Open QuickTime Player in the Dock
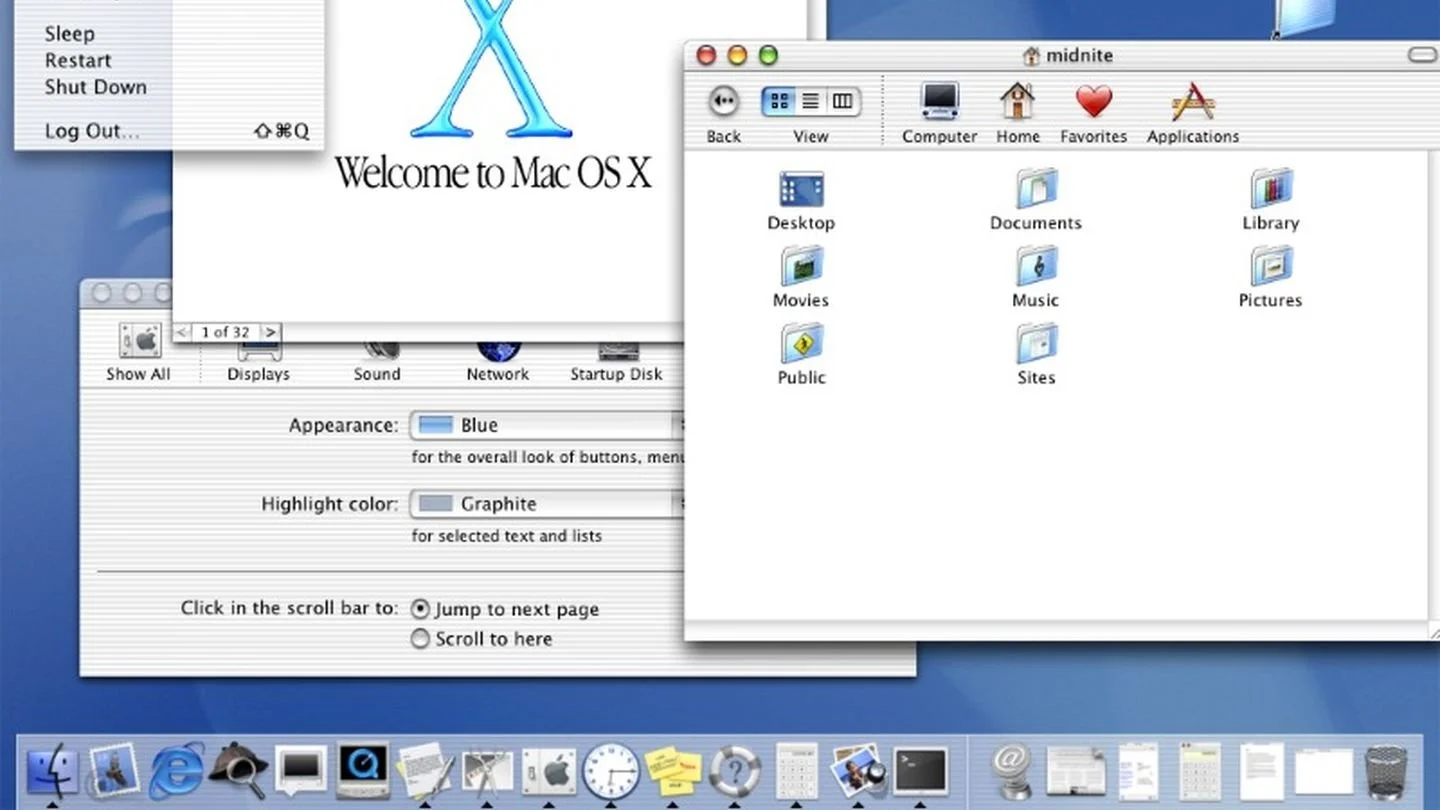Viewport: 1440px width, 810px height. click(362, 770)
